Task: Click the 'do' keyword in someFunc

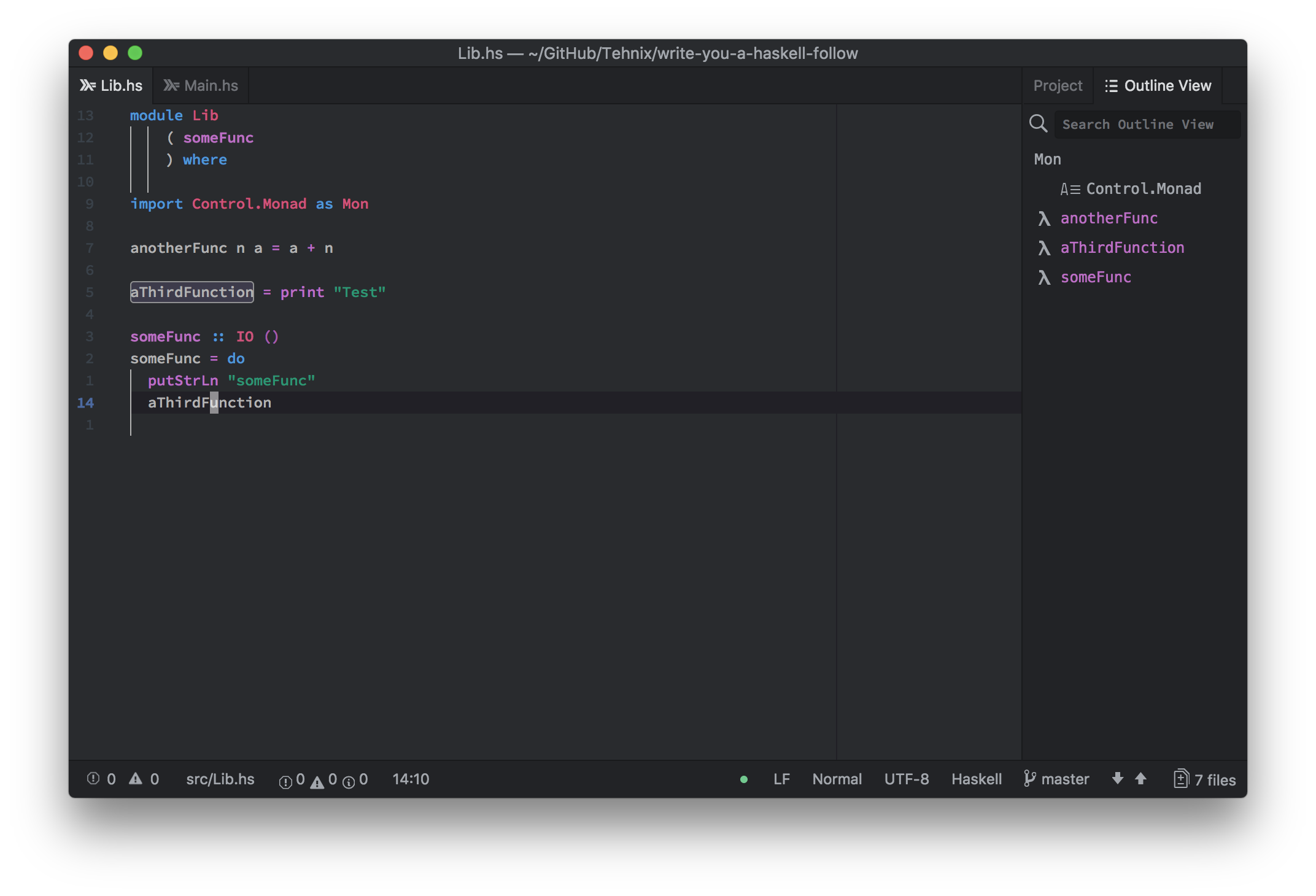Action: pyautogui.click(x=236, y=358)
